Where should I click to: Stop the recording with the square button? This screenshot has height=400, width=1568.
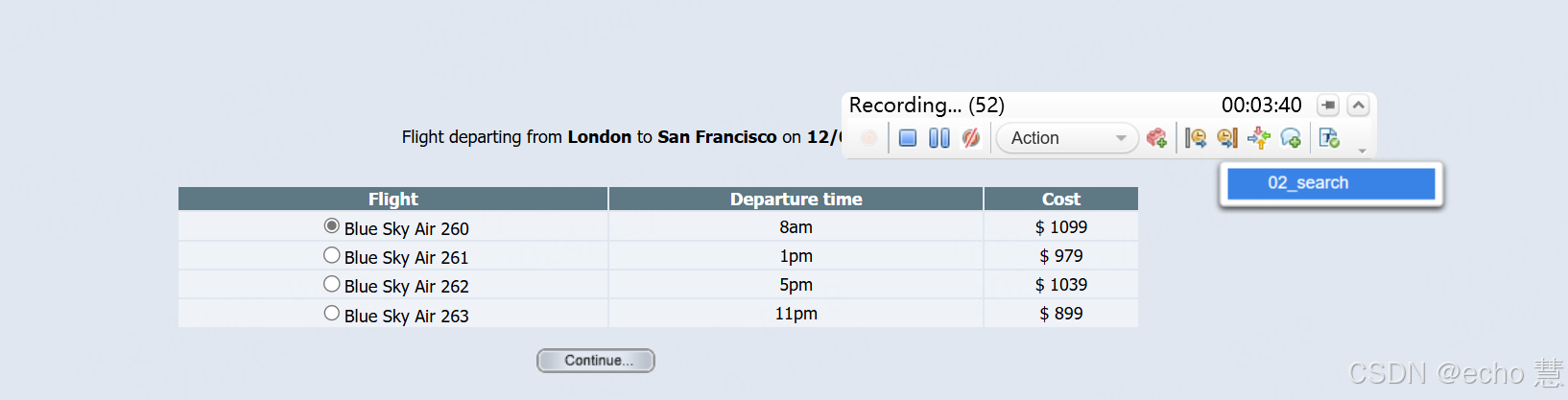pos(908,138)
